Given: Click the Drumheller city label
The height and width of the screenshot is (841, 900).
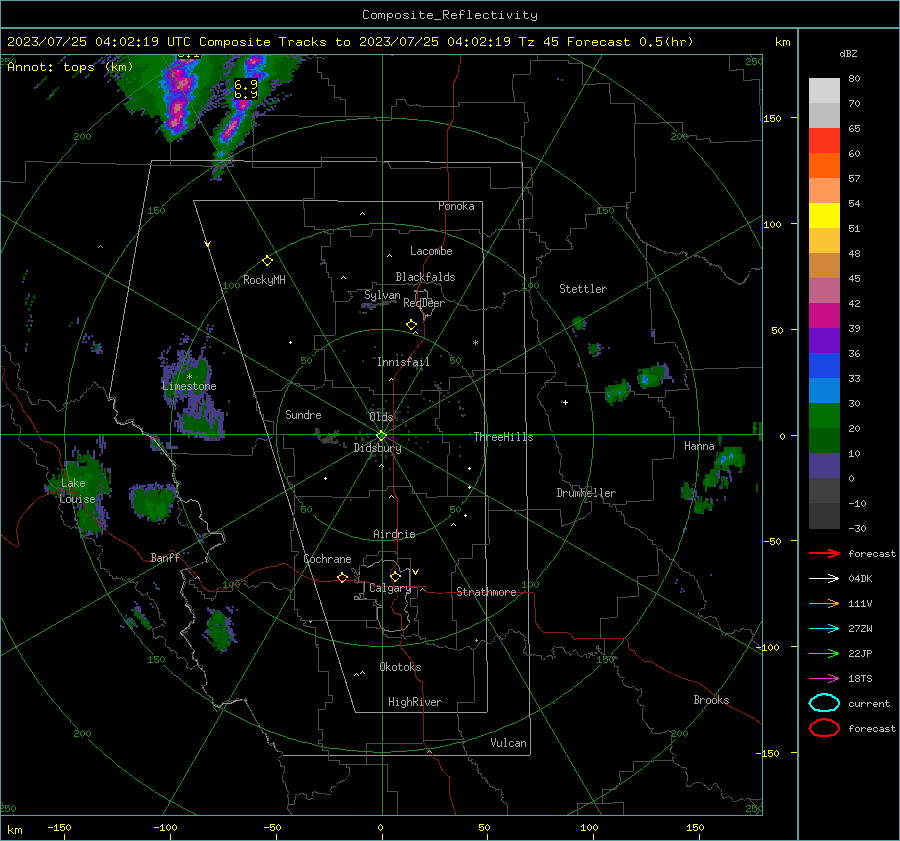Looking at the screenshot, I should pos(586,493).
